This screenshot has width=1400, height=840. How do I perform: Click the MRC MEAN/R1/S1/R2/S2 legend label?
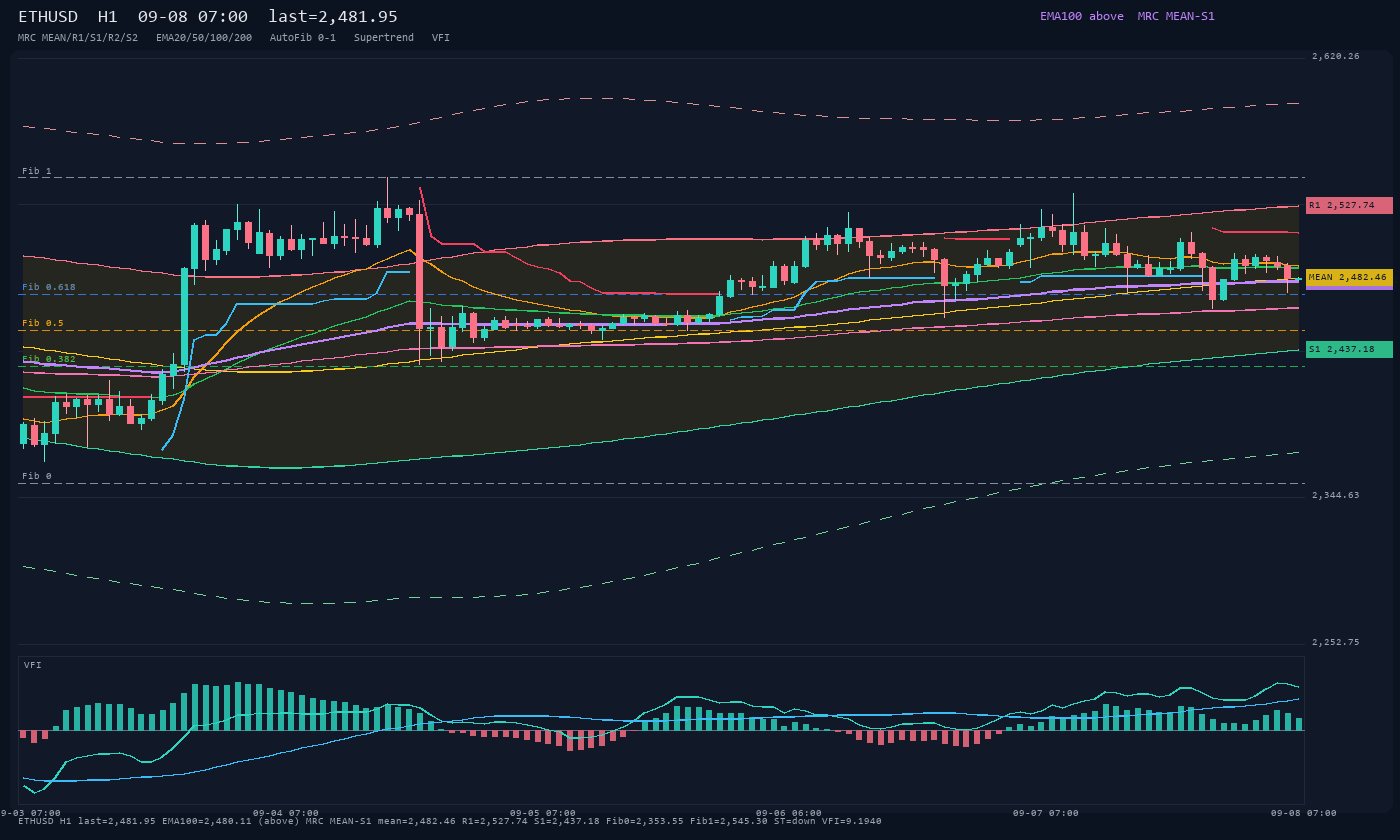[x=78, y=37]
